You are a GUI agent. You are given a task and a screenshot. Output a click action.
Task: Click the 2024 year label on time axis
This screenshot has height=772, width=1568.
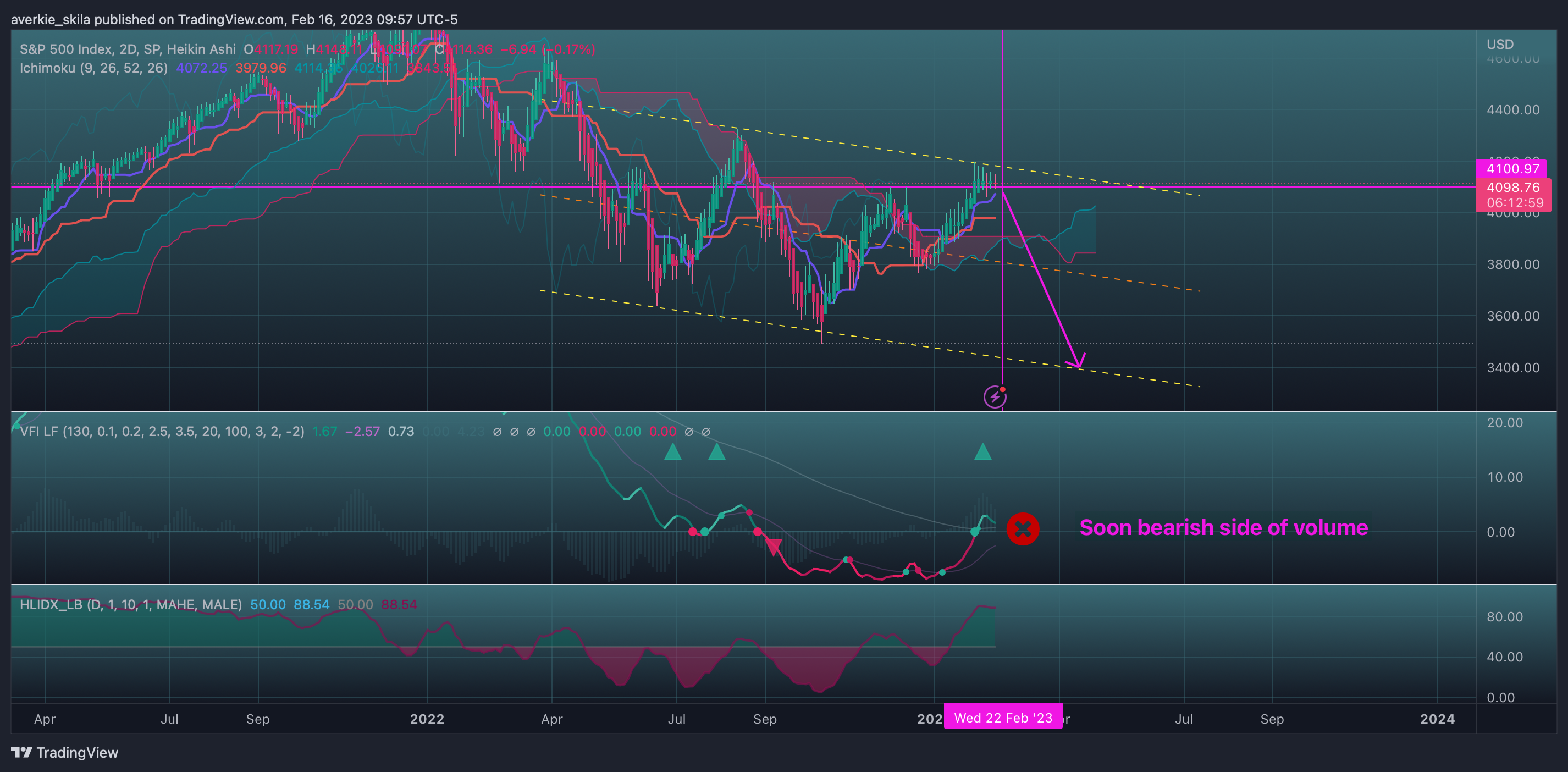[1437, 719]
